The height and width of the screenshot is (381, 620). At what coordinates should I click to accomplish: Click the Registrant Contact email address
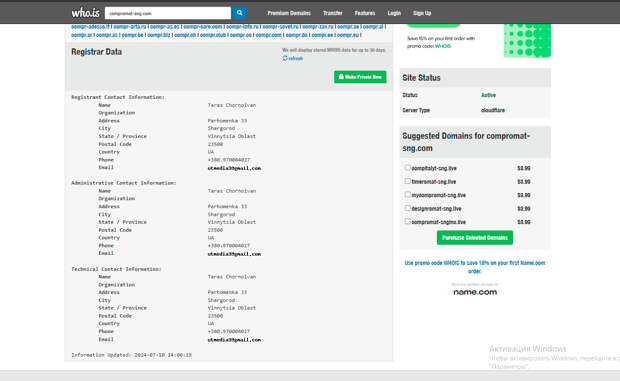click(234, 168)
